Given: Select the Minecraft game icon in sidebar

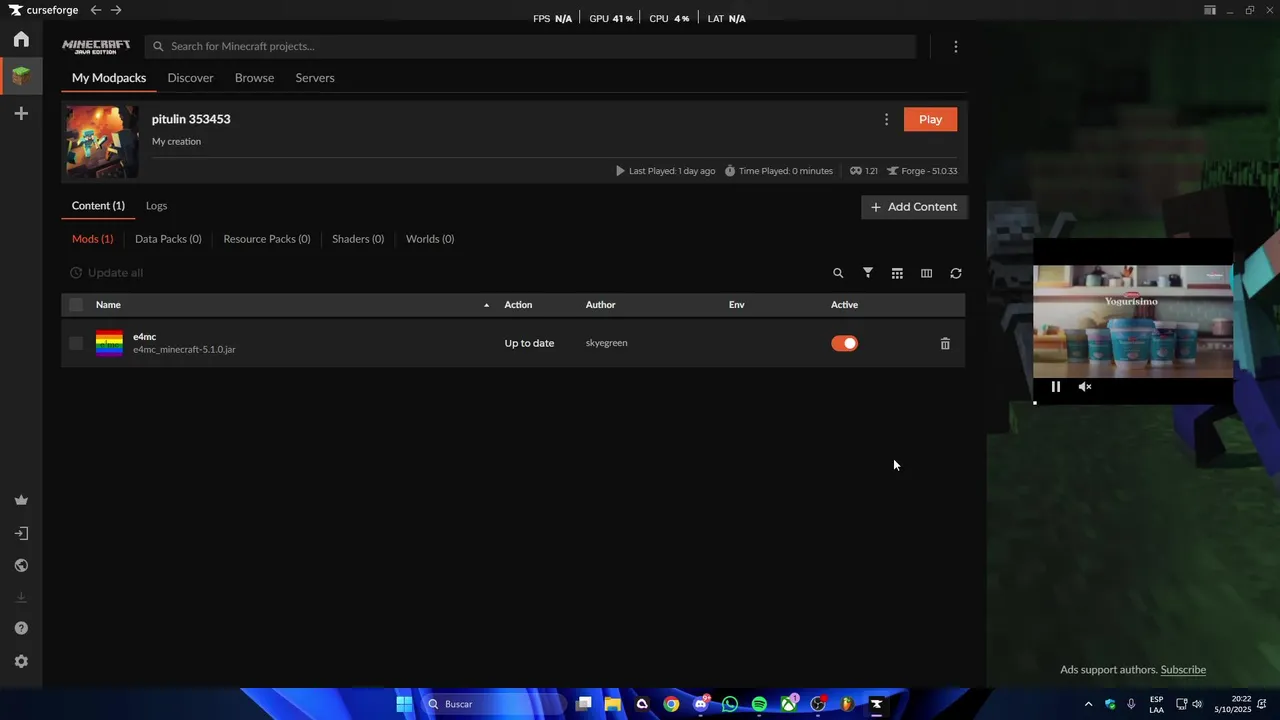Looking at the screenshot, I should point(21,76).
